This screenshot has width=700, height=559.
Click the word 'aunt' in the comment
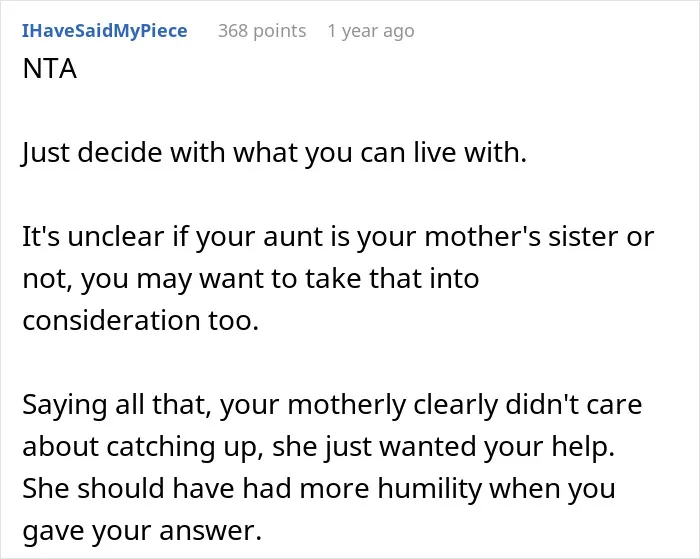click(294, 237)
